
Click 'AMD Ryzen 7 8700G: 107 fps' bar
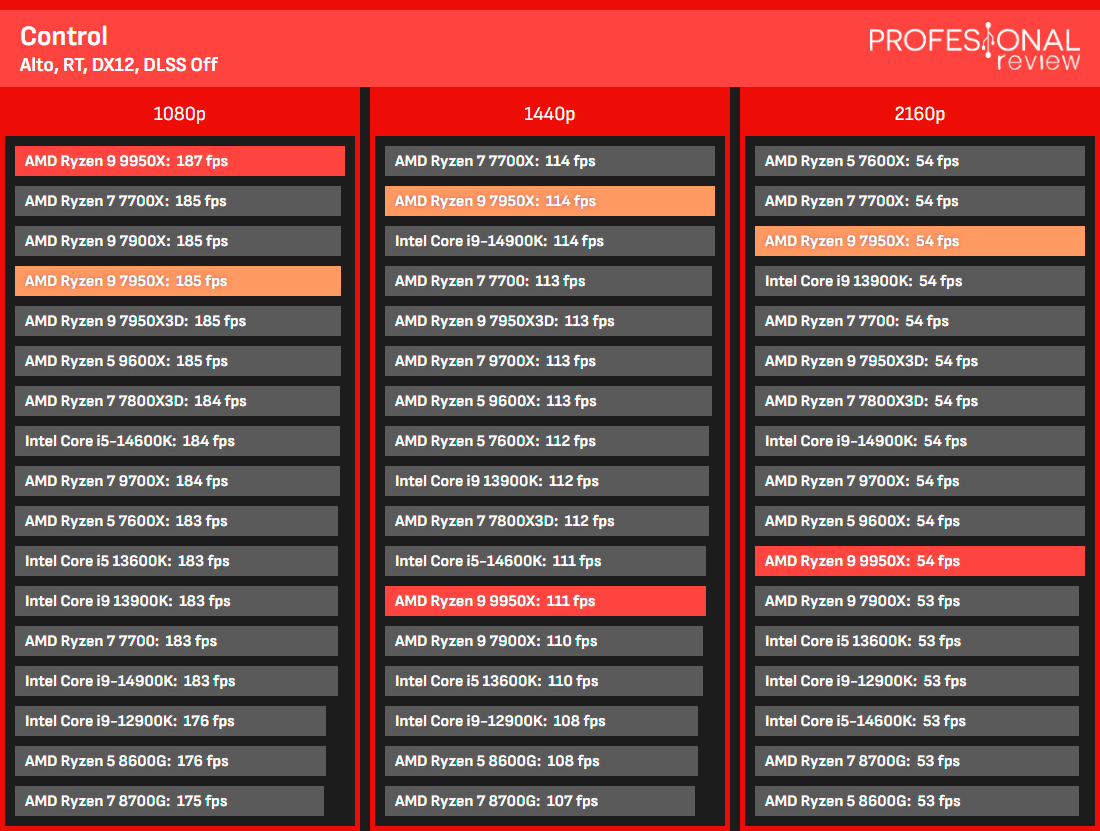point(540,800)
